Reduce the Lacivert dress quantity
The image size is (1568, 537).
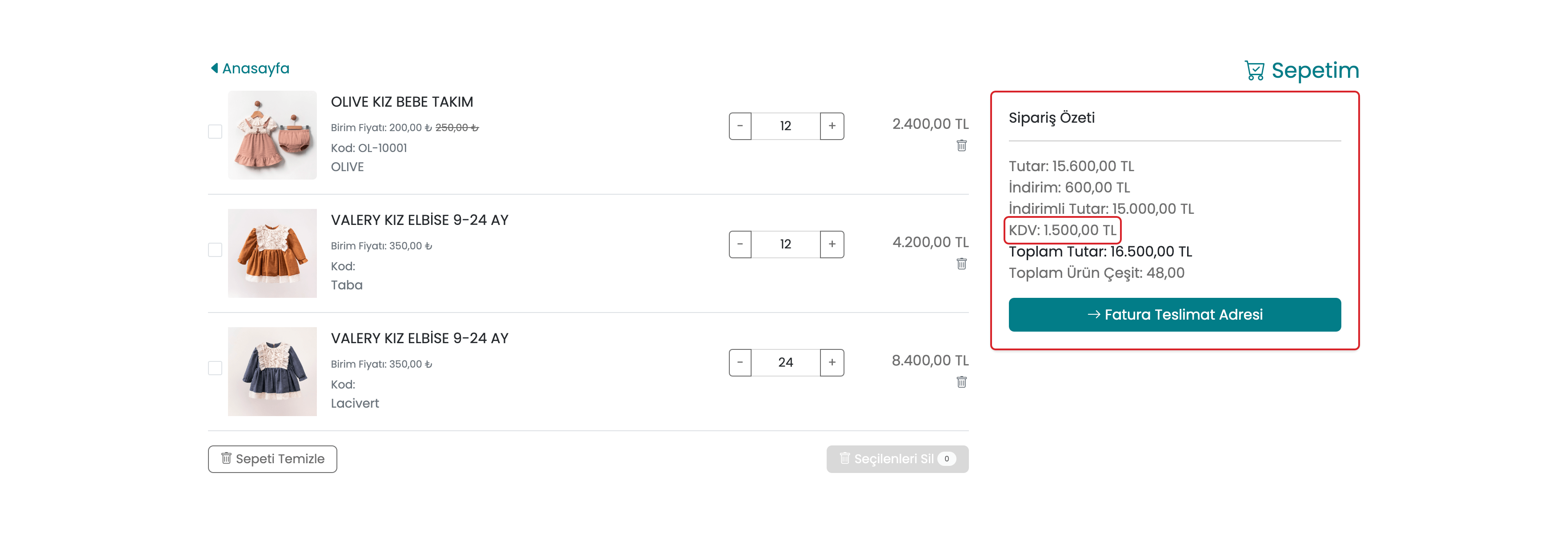click(x=740, y=362)
